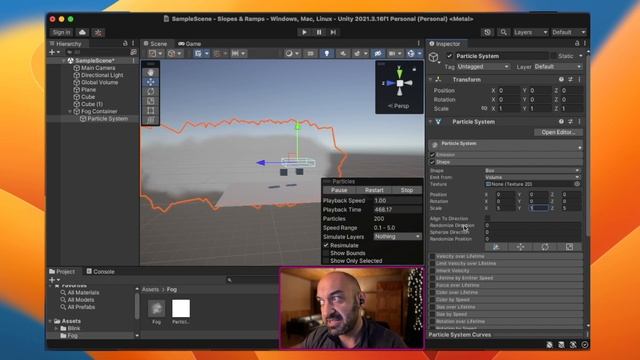Open the cloud services icon

[82, 32]
